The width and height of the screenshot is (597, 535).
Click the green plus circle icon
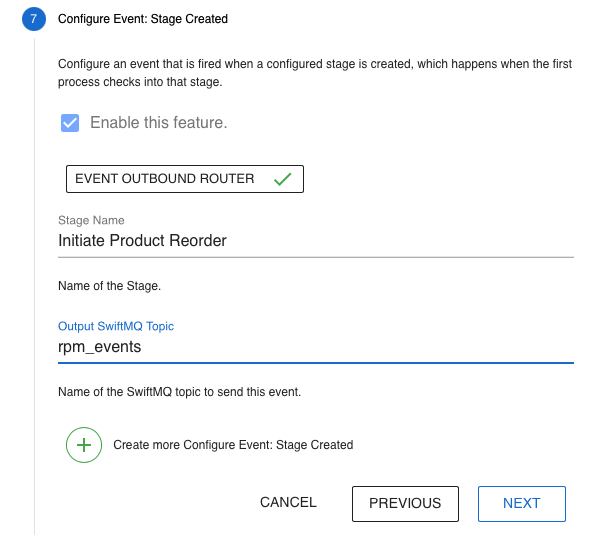coord(84,445)
